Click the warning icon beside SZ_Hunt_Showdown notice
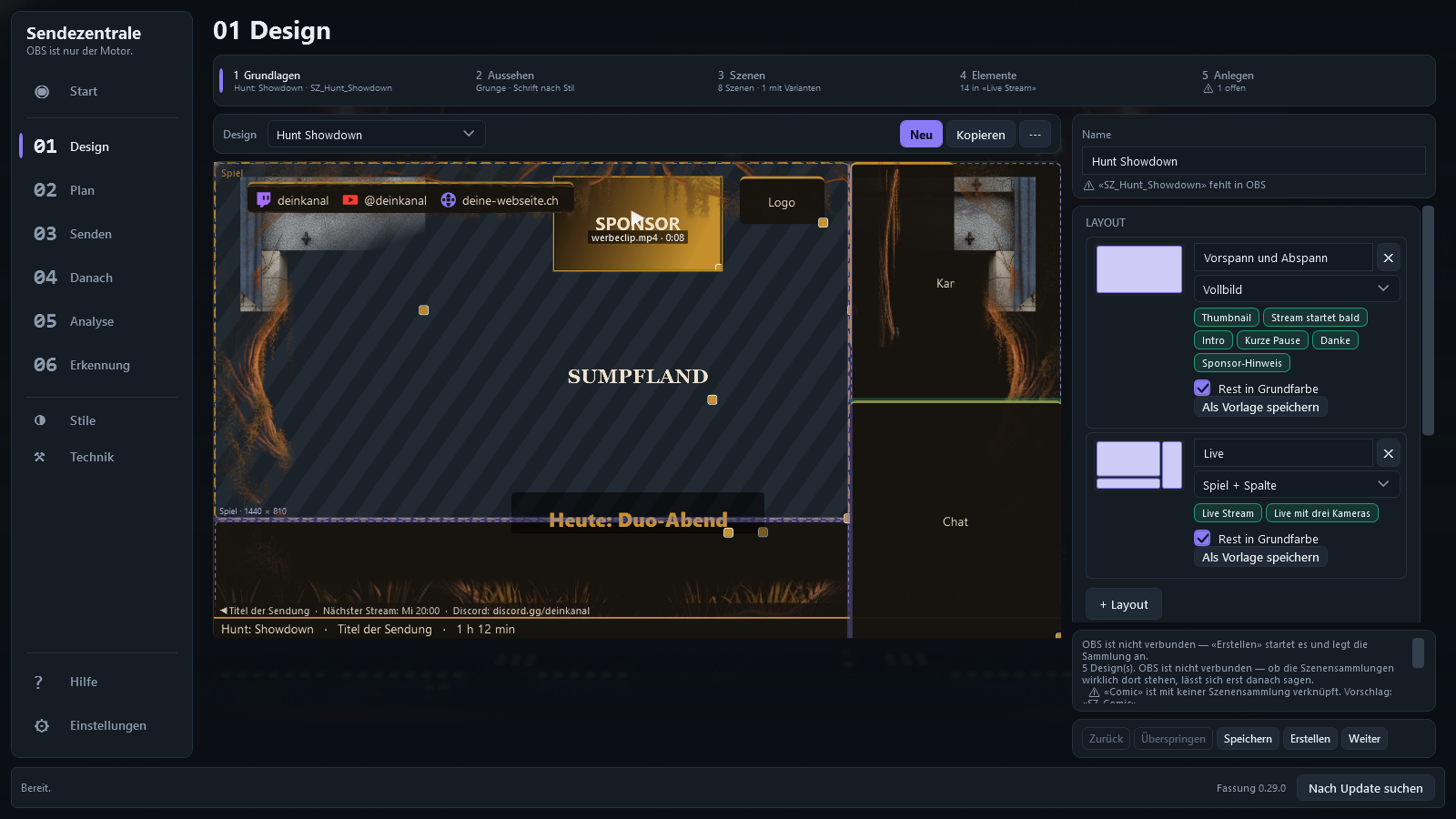 [1088, 185]
